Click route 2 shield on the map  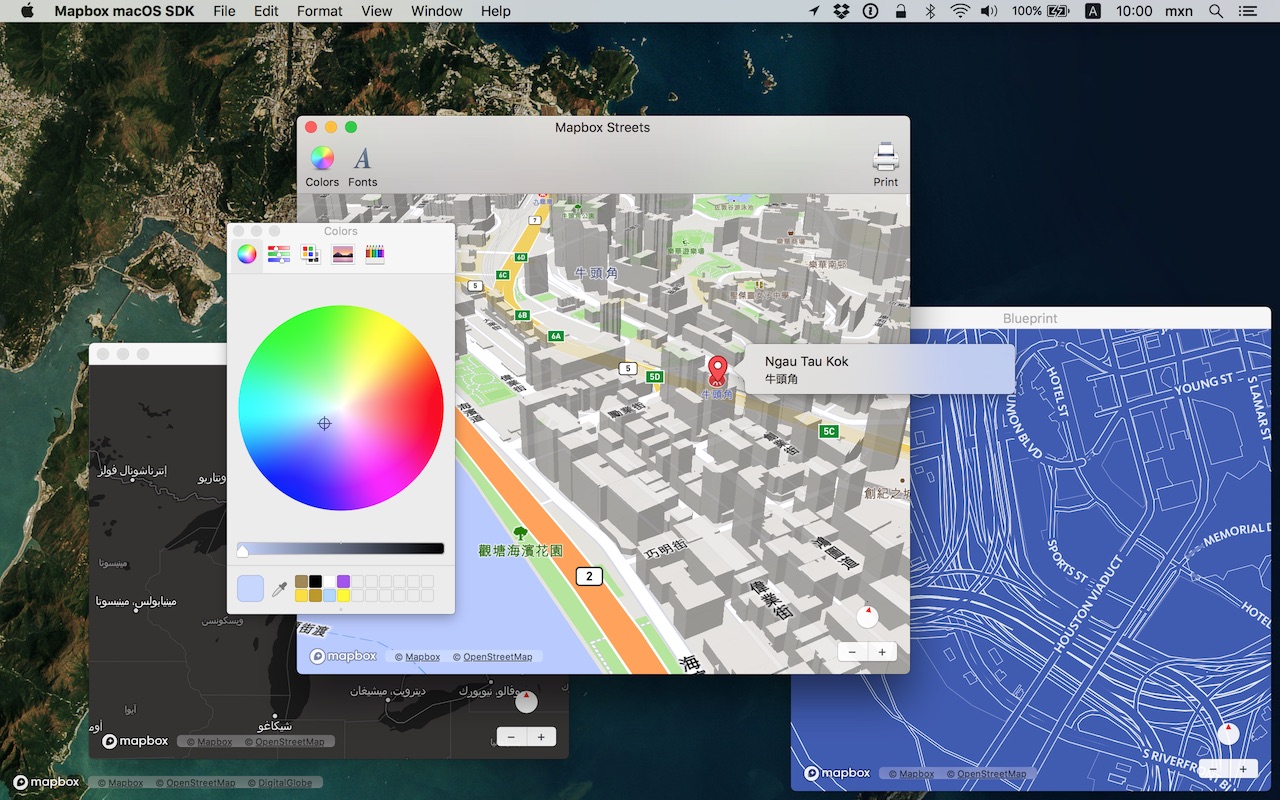[x=589, y=576]
